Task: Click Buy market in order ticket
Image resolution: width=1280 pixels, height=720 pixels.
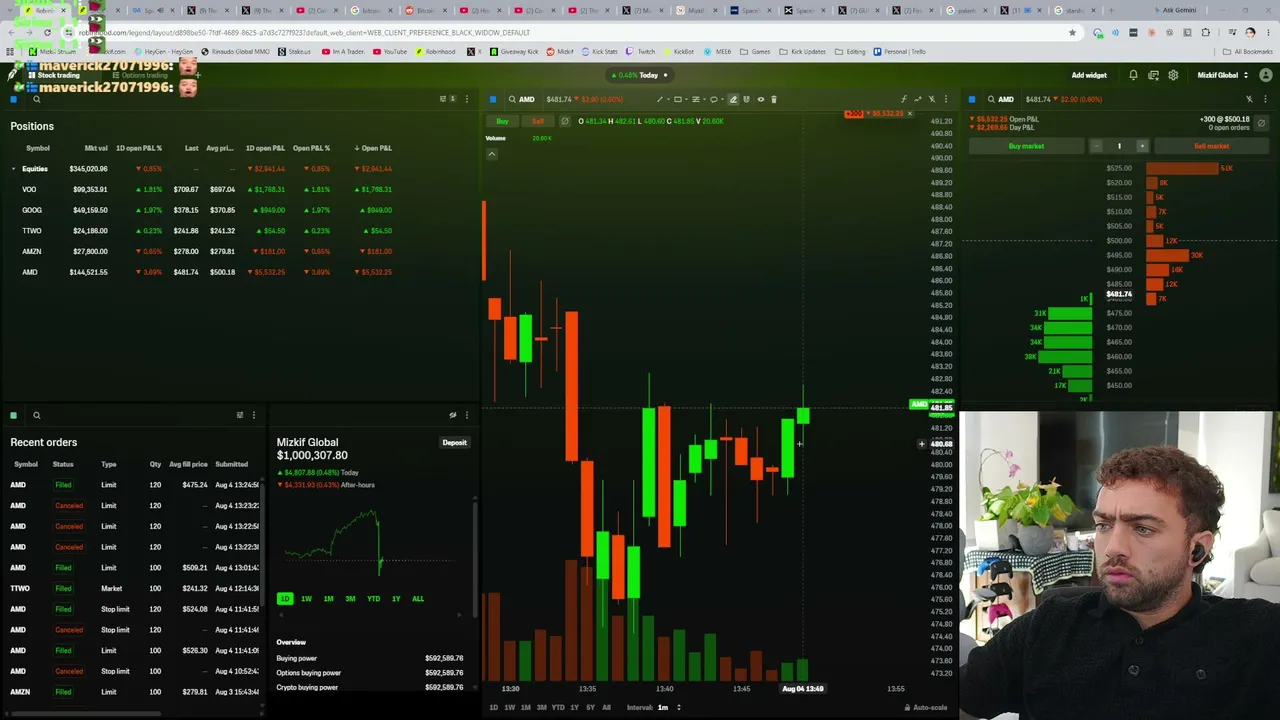Action: click(x=1026, y=146)
